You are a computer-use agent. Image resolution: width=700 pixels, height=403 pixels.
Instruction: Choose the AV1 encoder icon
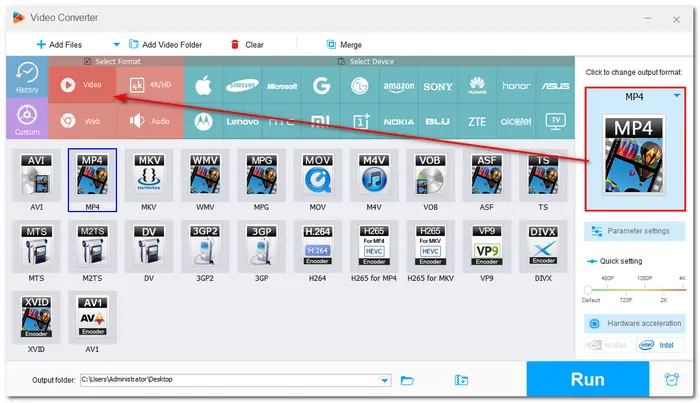[x=92, y=317]
